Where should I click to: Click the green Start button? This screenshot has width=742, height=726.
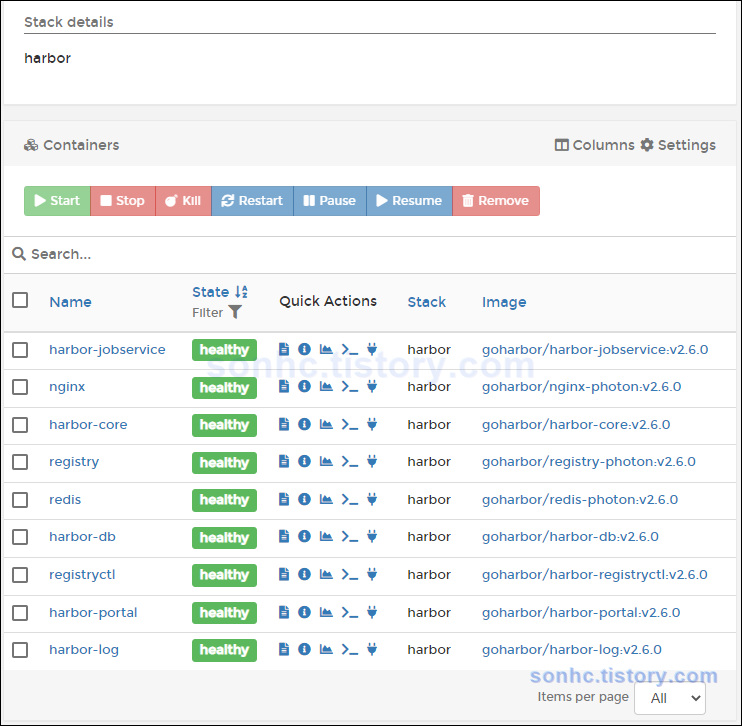point(57,201)
